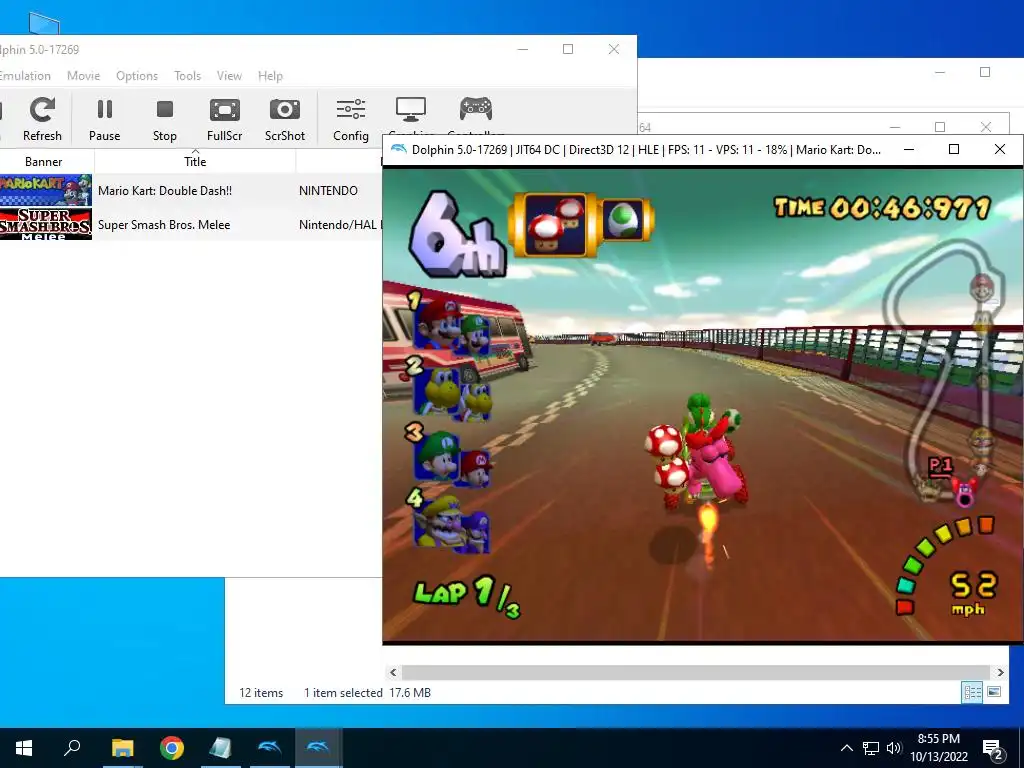This screenshot has height=768, width=1024.
Task: Select the 'Mario Kart: Double Dash!!' title text
Action: 165,191
